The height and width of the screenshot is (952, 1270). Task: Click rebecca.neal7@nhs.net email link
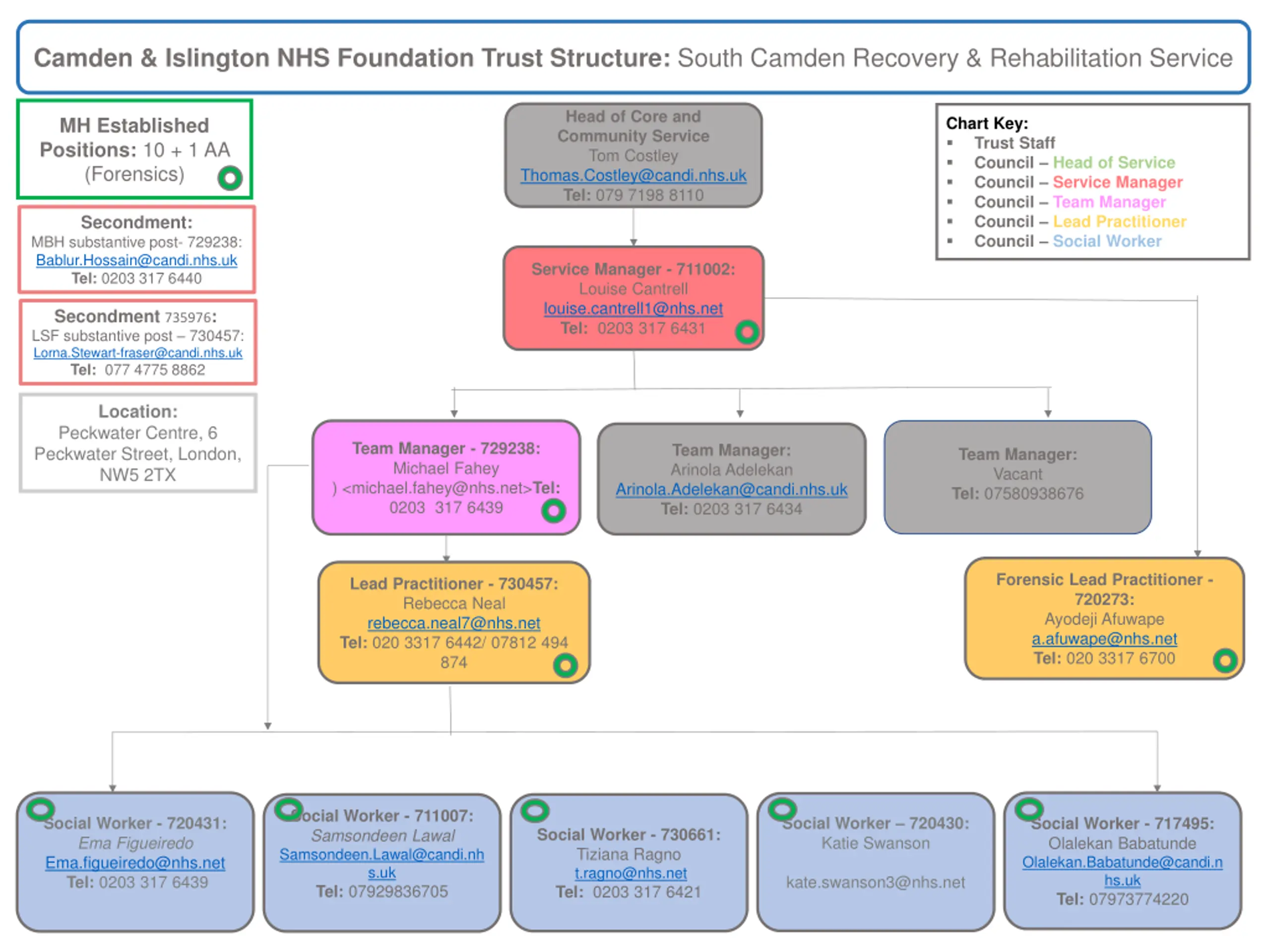[453, 623]
